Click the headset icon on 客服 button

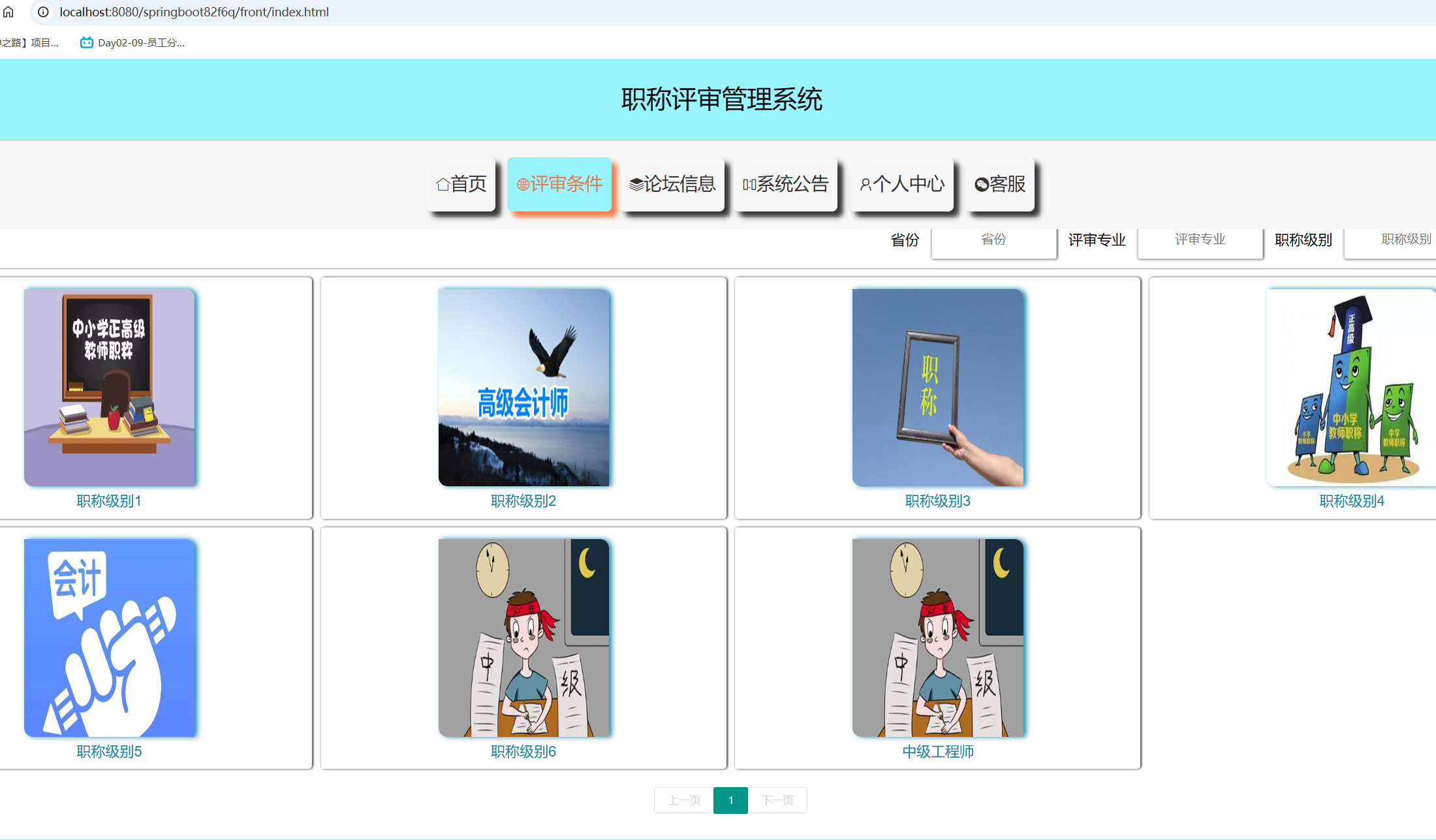click(981, 185)
